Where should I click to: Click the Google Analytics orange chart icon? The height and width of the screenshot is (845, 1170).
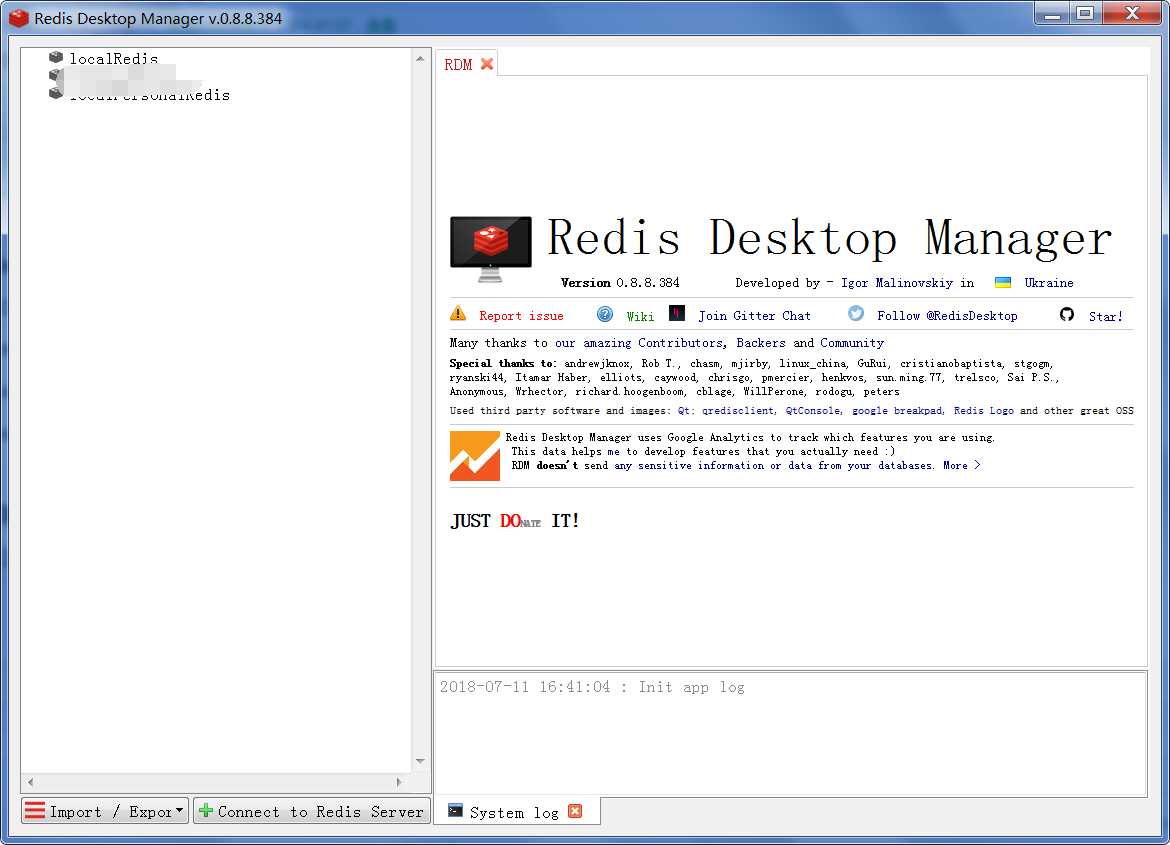tap(475, 455)
